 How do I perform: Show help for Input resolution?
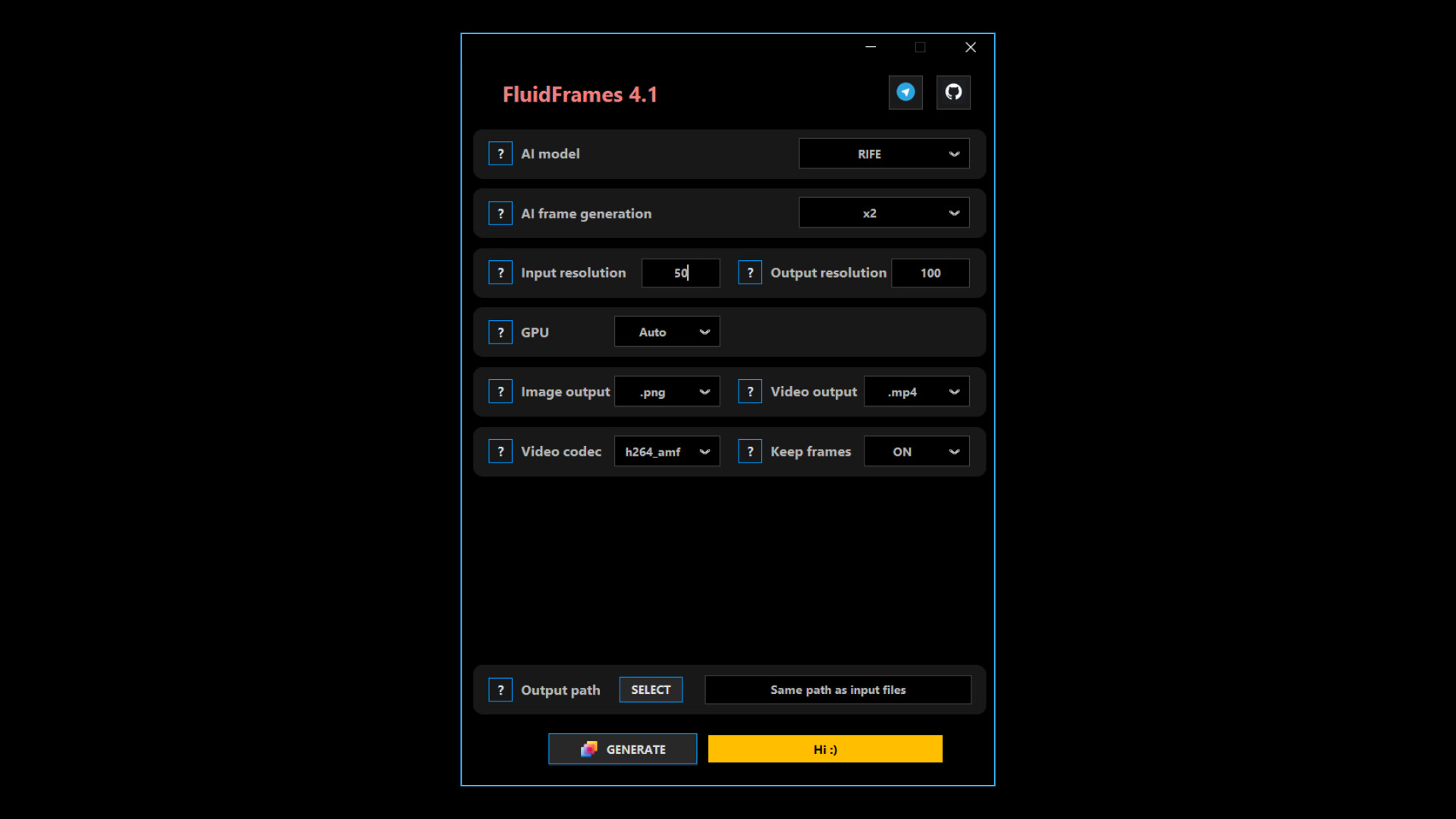click(500, 273)
